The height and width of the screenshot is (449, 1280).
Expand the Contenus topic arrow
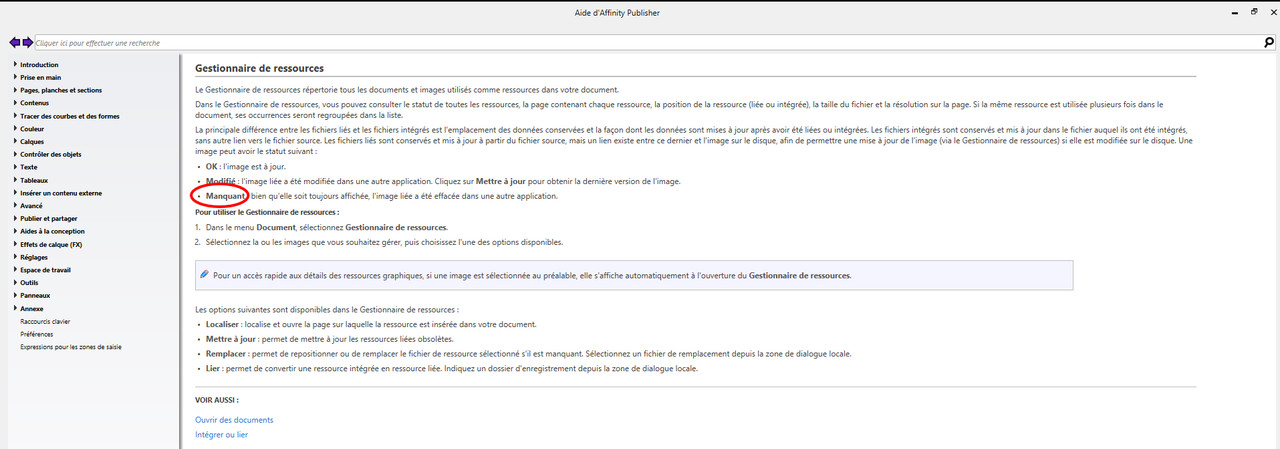pyautogui.click(x=15, y=103)
